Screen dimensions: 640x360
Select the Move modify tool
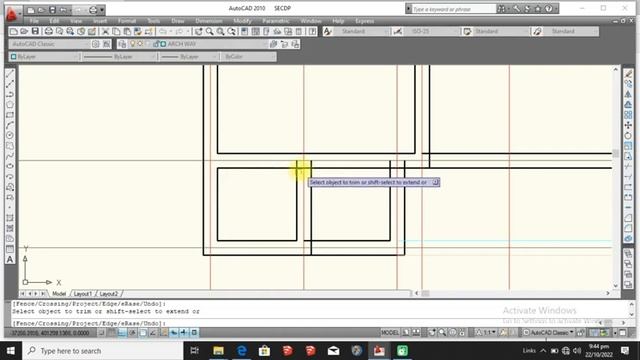click(628, 125)
